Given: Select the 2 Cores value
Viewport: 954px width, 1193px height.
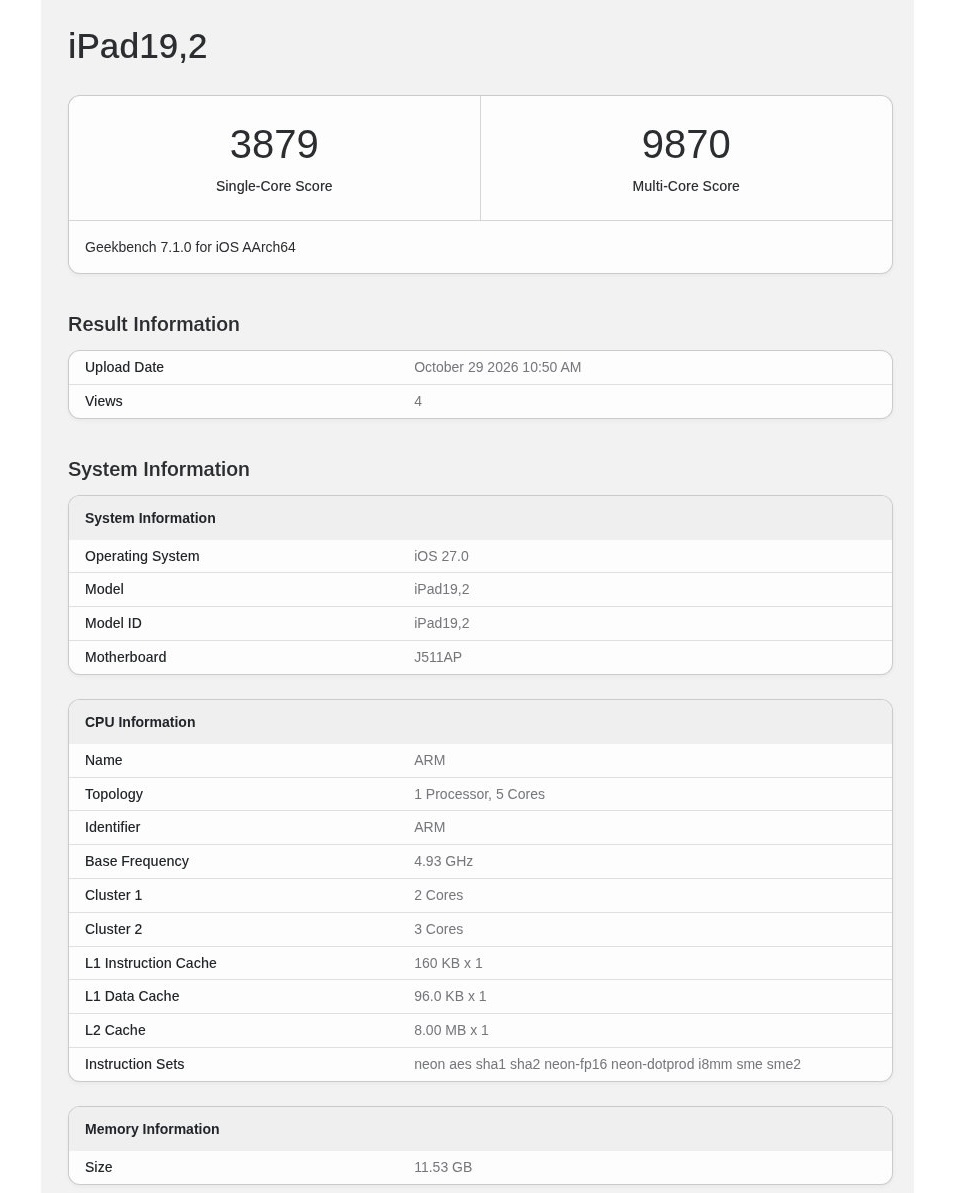Looking at the screenshot, I should [x=438, y=896].
